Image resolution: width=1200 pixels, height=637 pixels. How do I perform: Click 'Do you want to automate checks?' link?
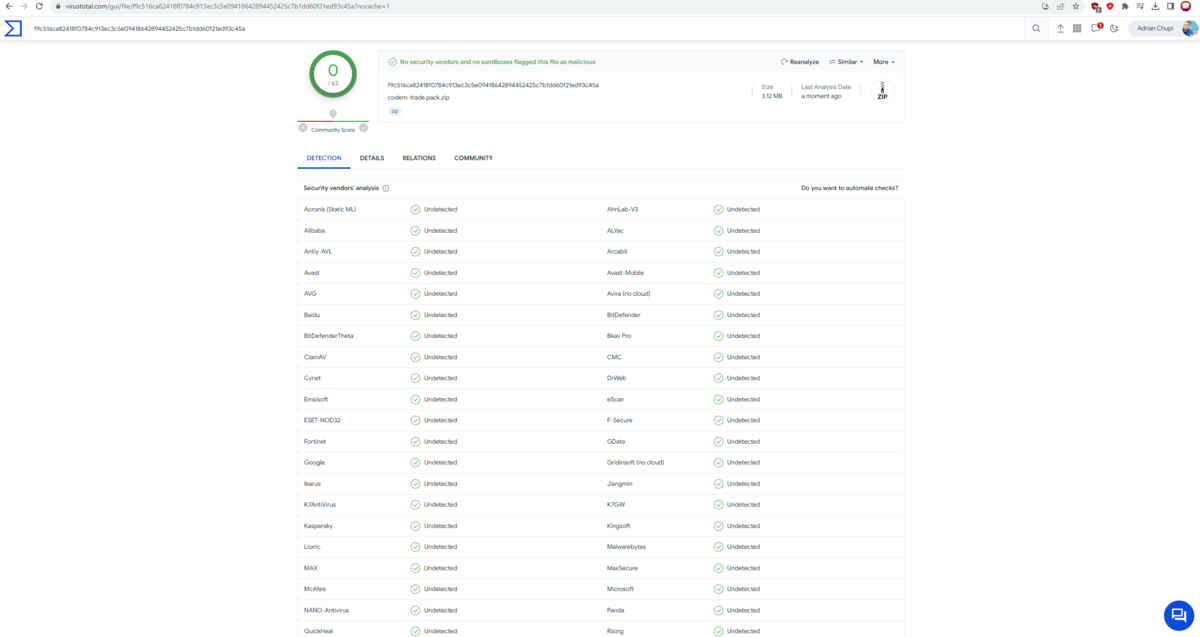pyautogui.click(x=849, y=188)
